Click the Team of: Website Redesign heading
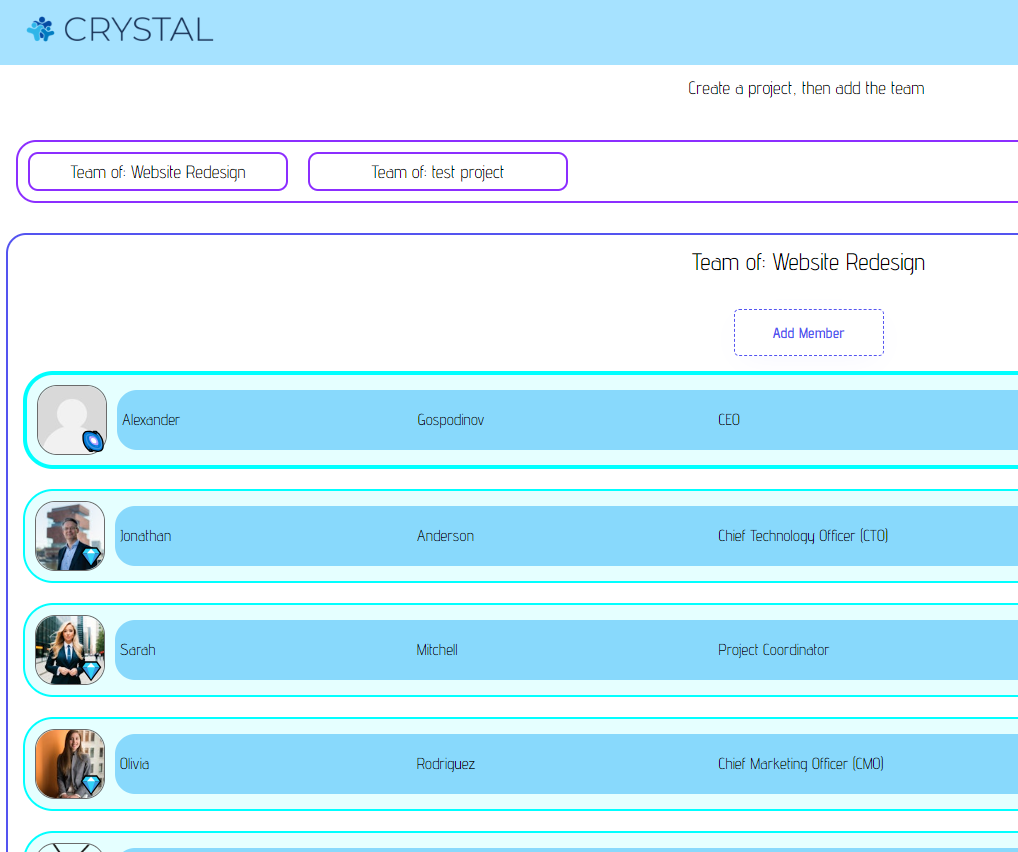 [808, 262]
